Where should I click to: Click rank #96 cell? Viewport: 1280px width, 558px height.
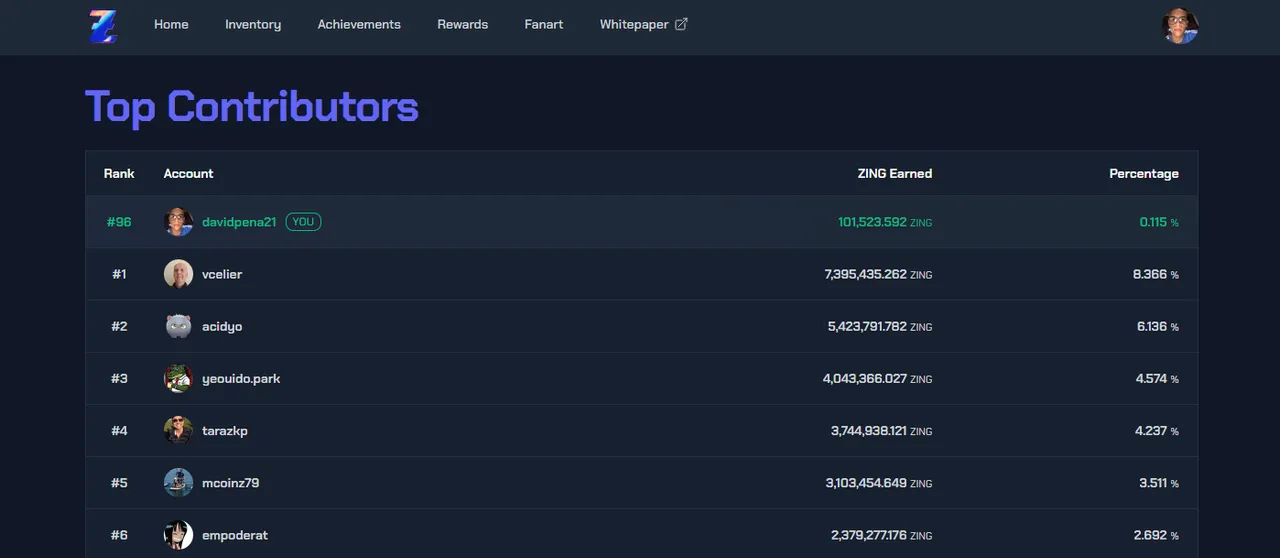coord(119,222)
